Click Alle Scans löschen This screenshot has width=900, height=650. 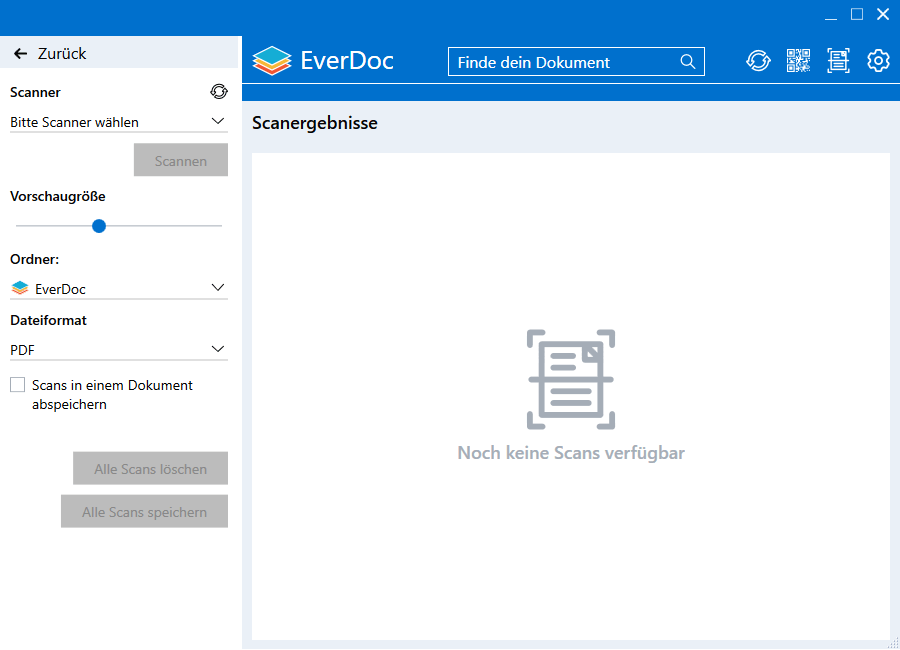(x=150, y=468)
